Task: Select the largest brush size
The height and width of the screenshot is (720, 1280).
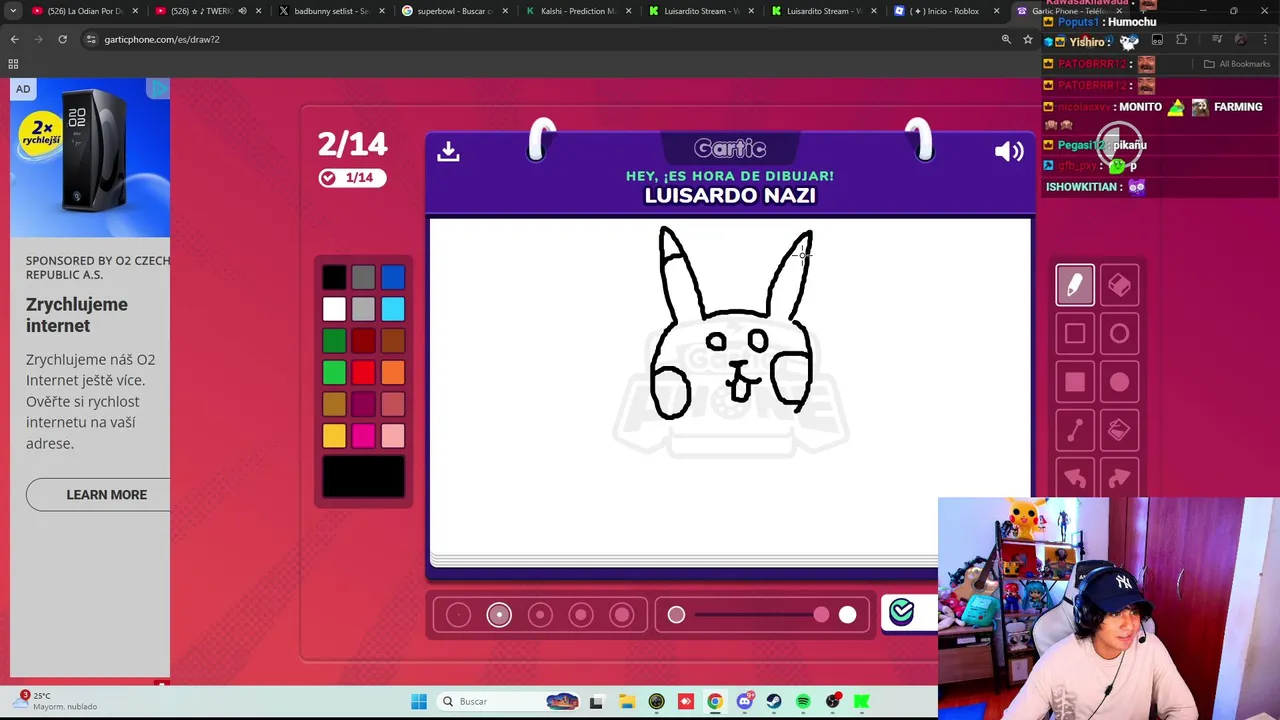Action: (622, 615)
